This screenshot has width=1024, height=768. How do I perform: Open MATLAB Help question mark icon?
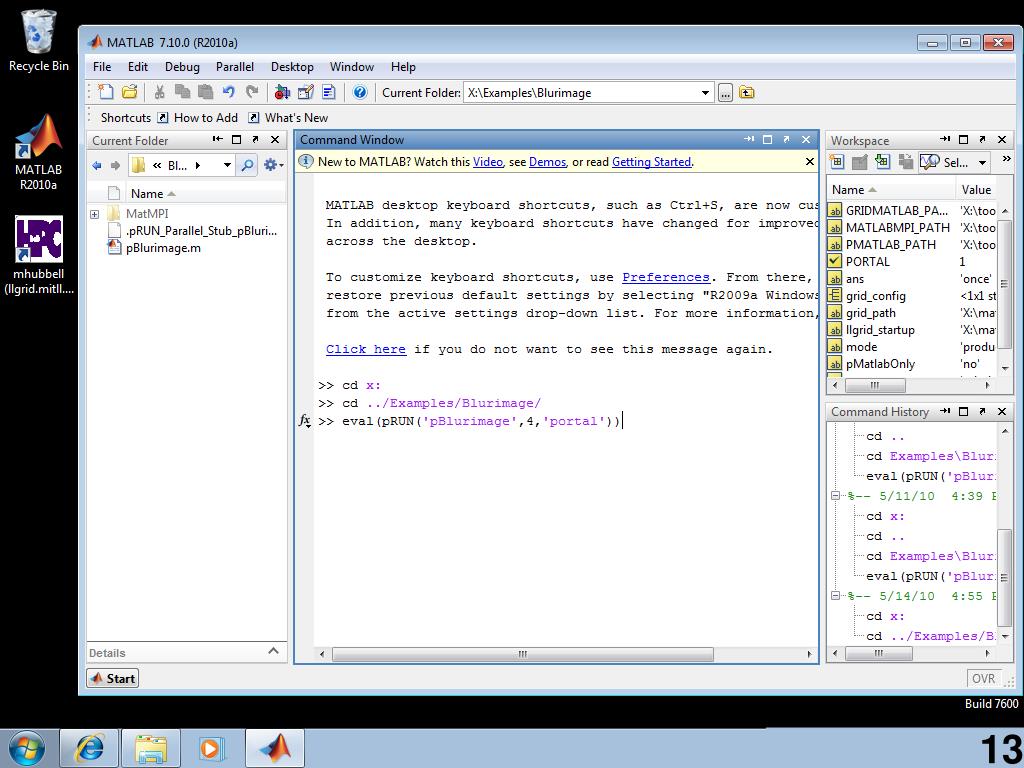tap(360, 92)
